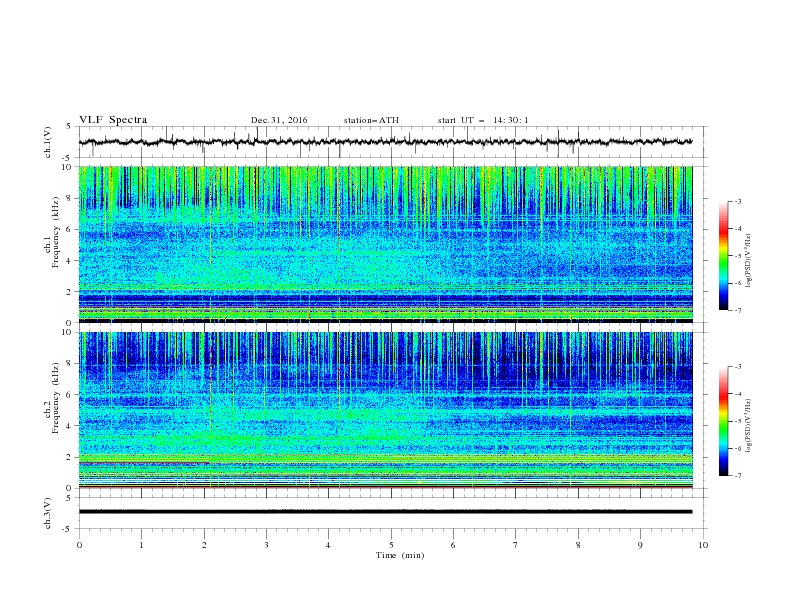792x612 pixels.
Task: Select the ch.1 "Frequency (kHz)" axis label
Action: pos(56,232)
